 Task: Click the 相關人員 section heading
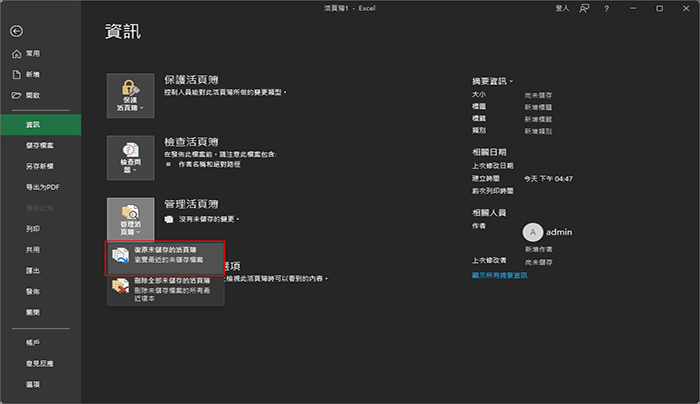(x=489, y=213)
